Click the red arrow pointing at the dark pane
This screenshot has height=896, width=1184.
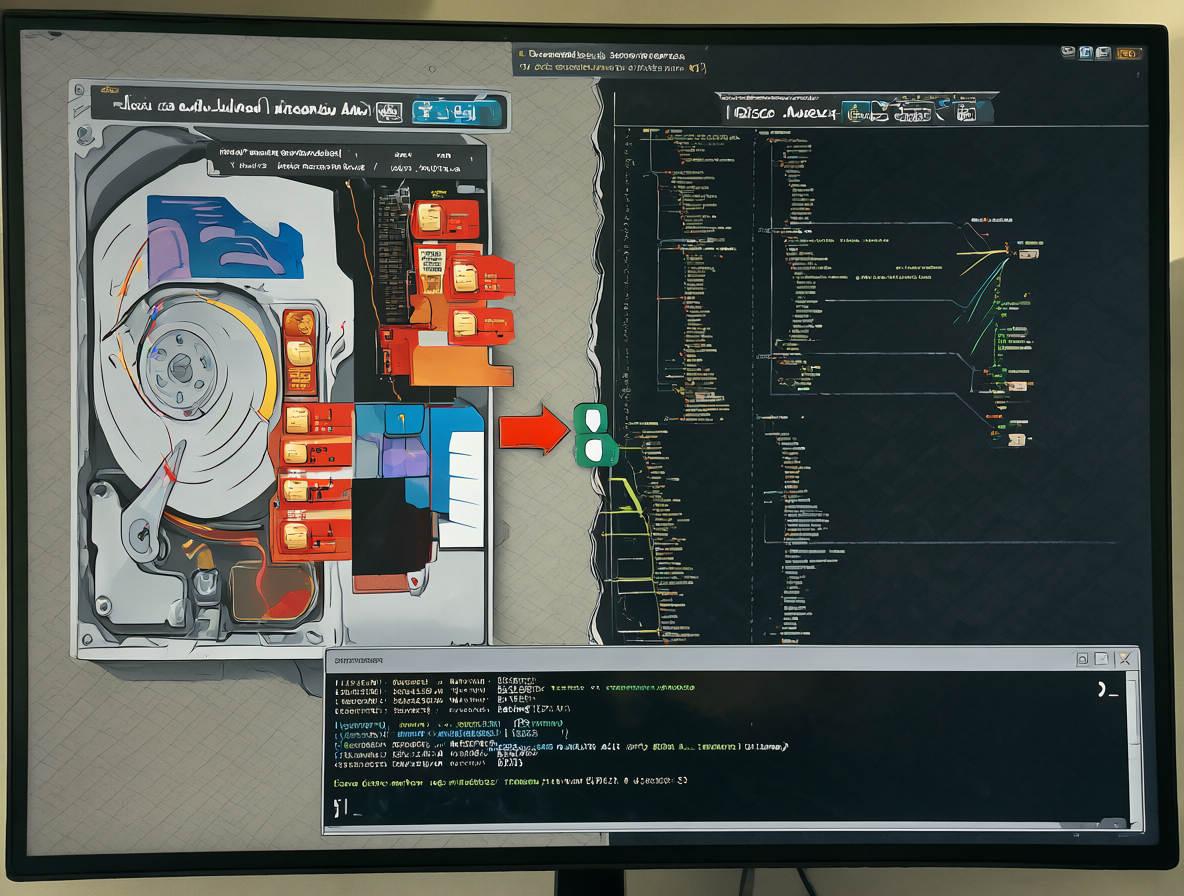(x=533, y=430)
